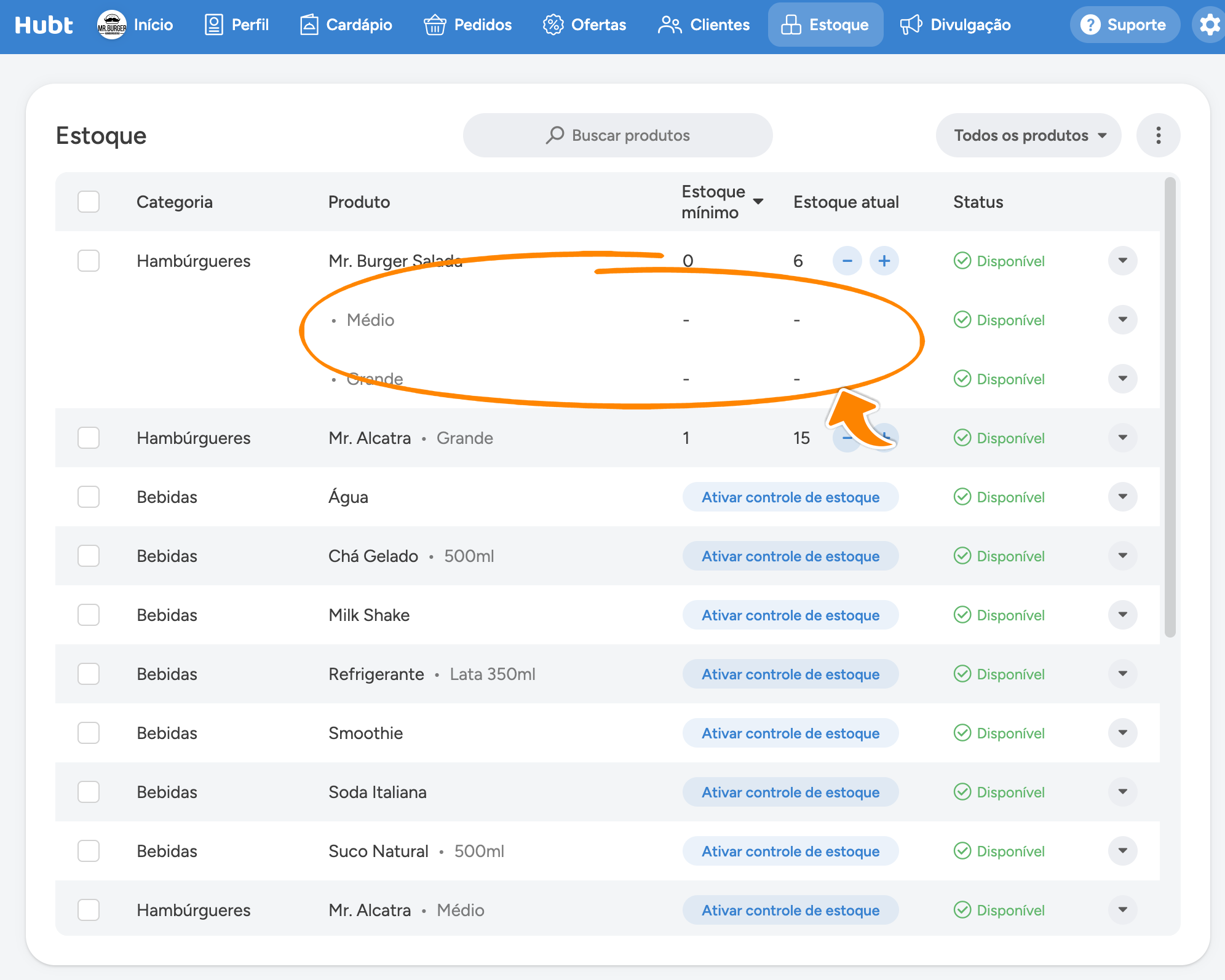Open the Todos os produtos filter dropdown
The image size is (1225, 980).
pos(1028,135)
